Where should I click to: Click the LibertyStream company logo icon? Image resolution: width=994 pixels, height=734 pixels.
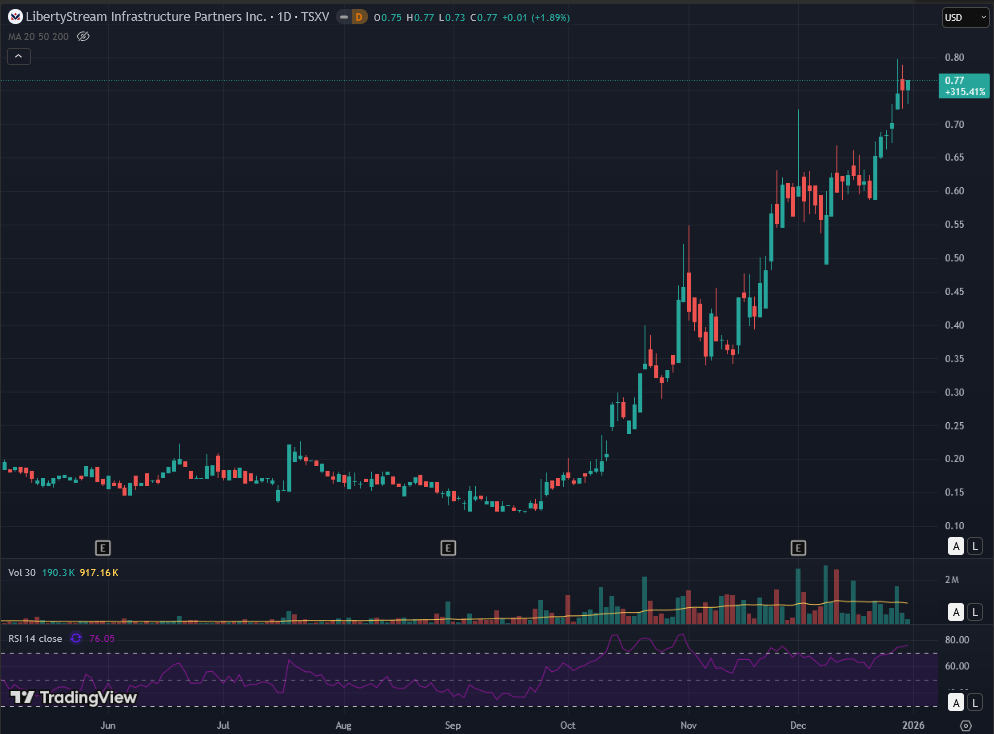coord(15,17)
